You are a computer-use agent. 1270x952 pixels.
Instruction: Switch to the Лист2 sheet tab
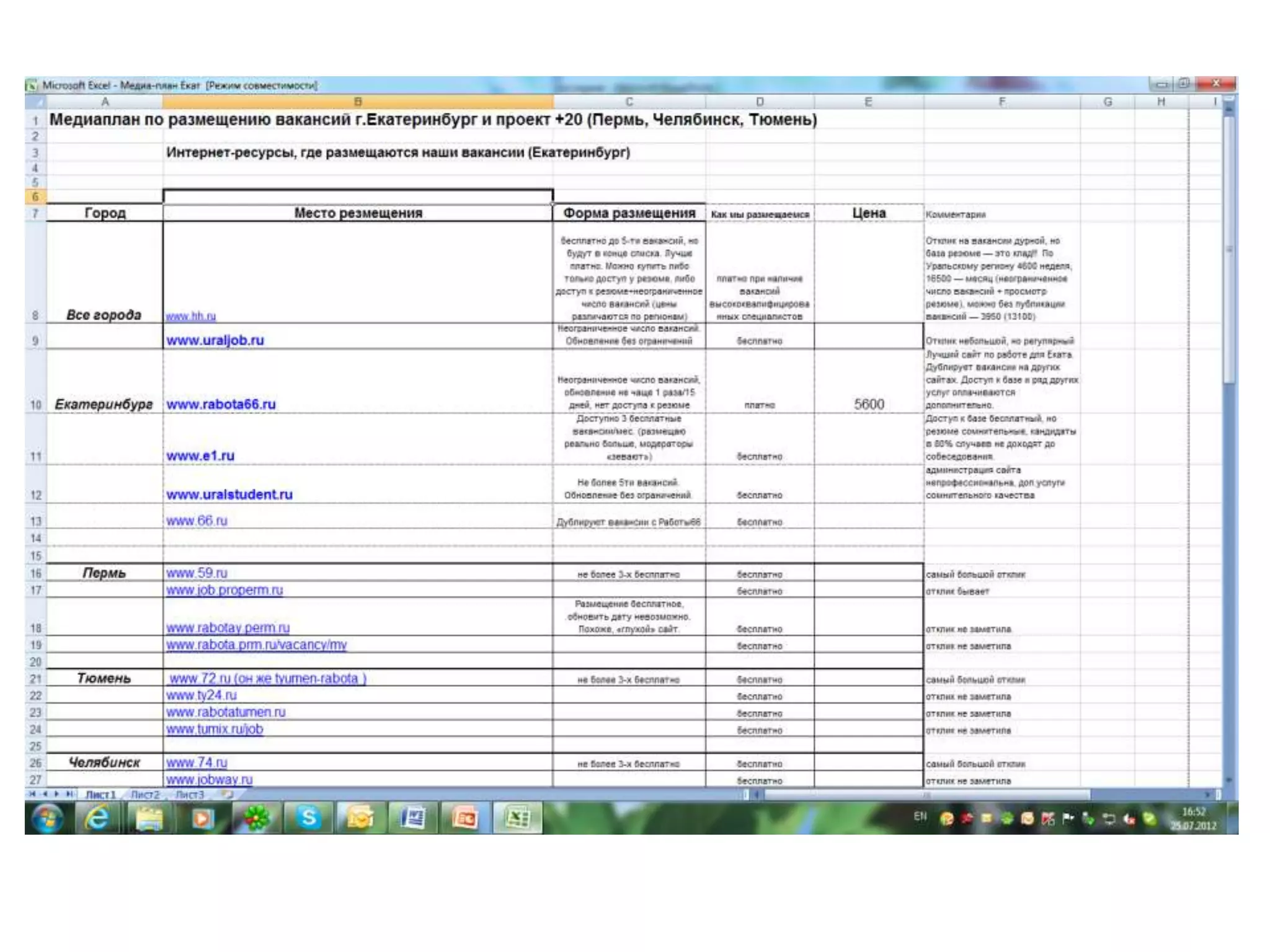[145, 795]
